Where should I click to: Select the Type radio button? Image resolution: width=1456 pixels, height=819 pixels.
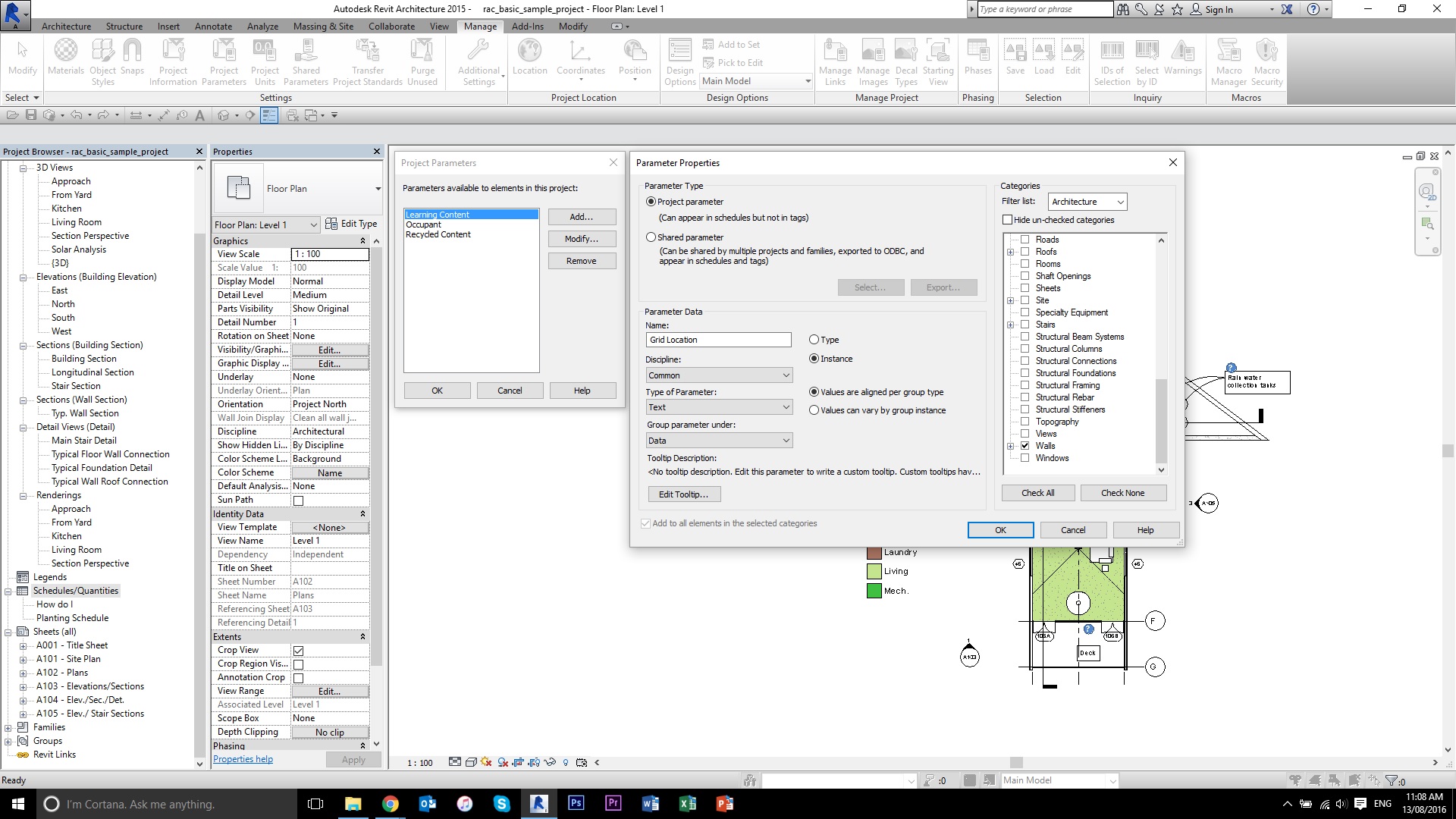click(814, 339)
